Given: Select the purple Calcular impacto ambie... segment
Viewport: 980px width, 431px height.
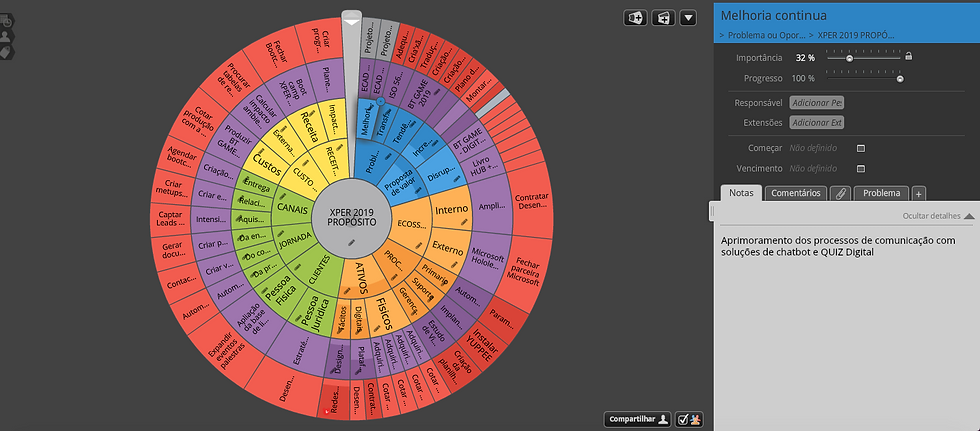Looking at the screenshot, I should [x=264, y=111].
